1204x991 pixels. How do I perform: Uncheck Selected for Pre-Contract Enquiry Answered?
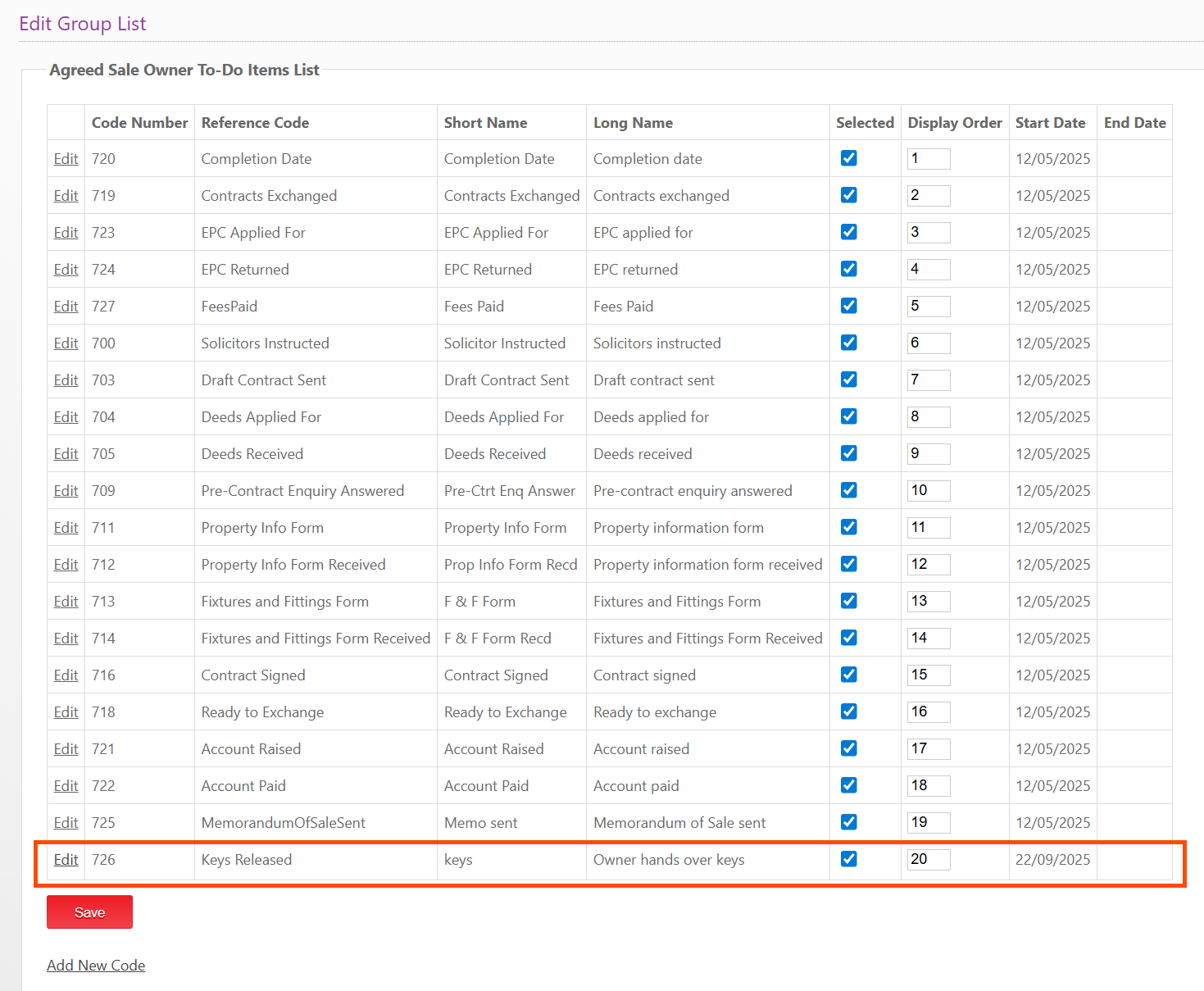849,490
